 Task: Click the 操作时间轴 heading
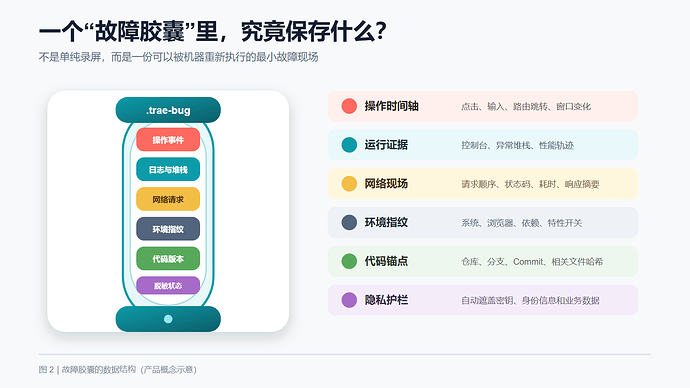point(391,106)
